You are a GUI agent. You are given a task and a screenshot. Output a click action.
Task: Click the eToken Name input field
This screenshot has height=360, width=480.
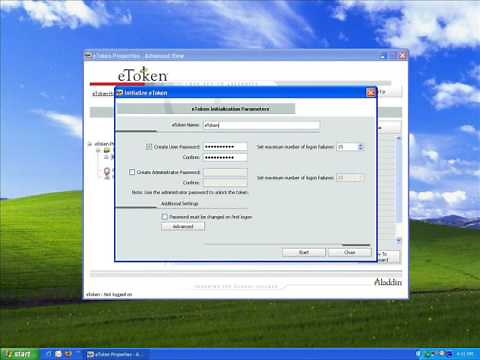[261, 125]
